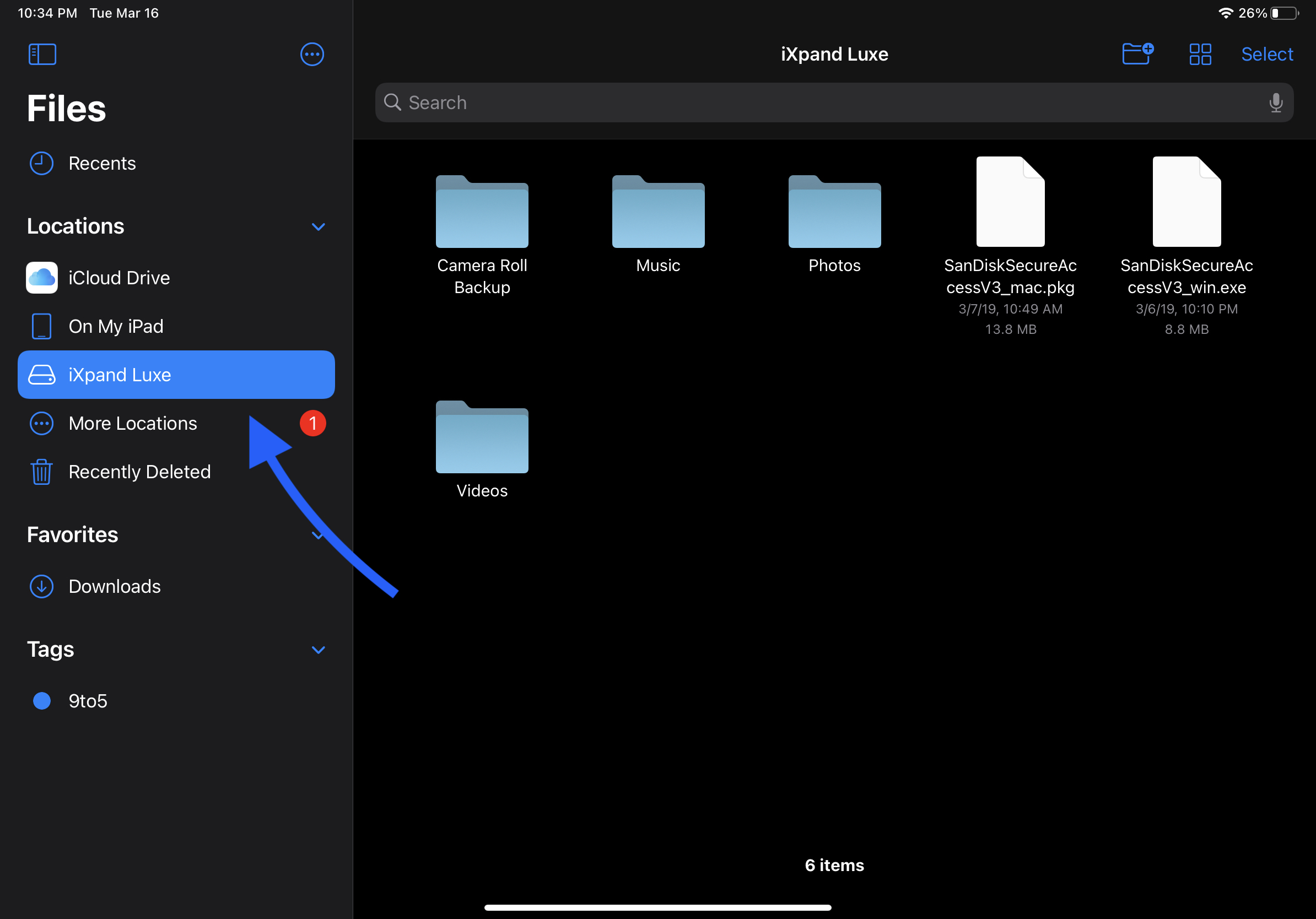Open iCloud Drive location
Viewport: 1316px width, 919px height.
(x=118, y=278)
